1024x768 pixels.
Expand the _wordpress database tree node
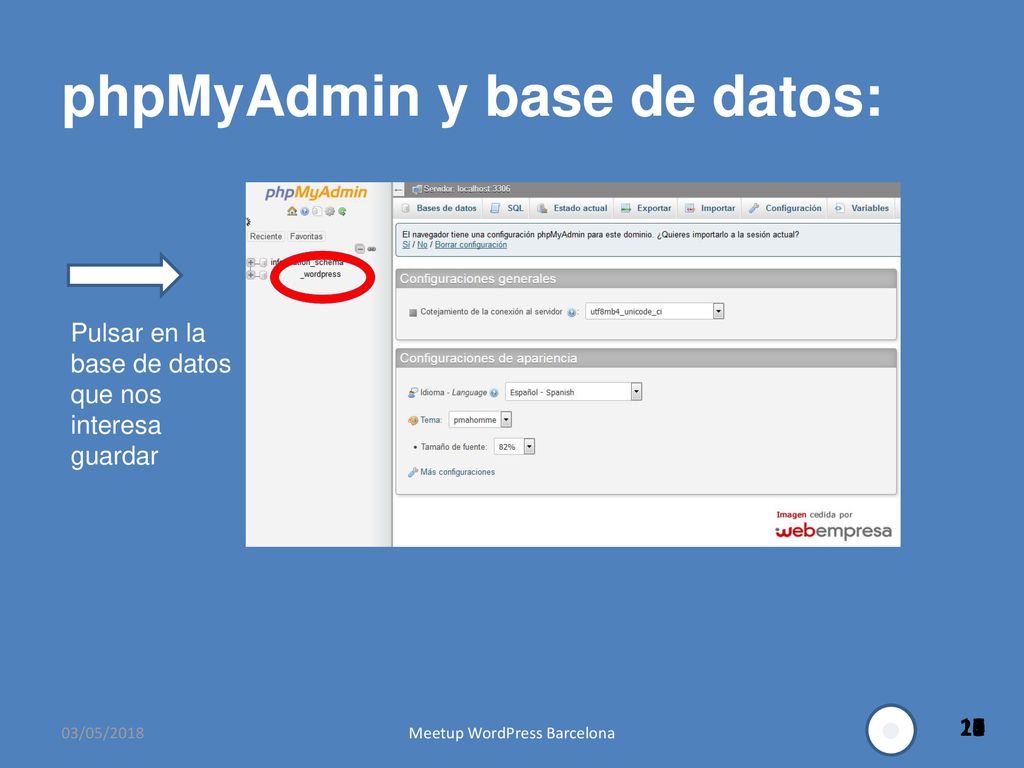coord(251,275)
